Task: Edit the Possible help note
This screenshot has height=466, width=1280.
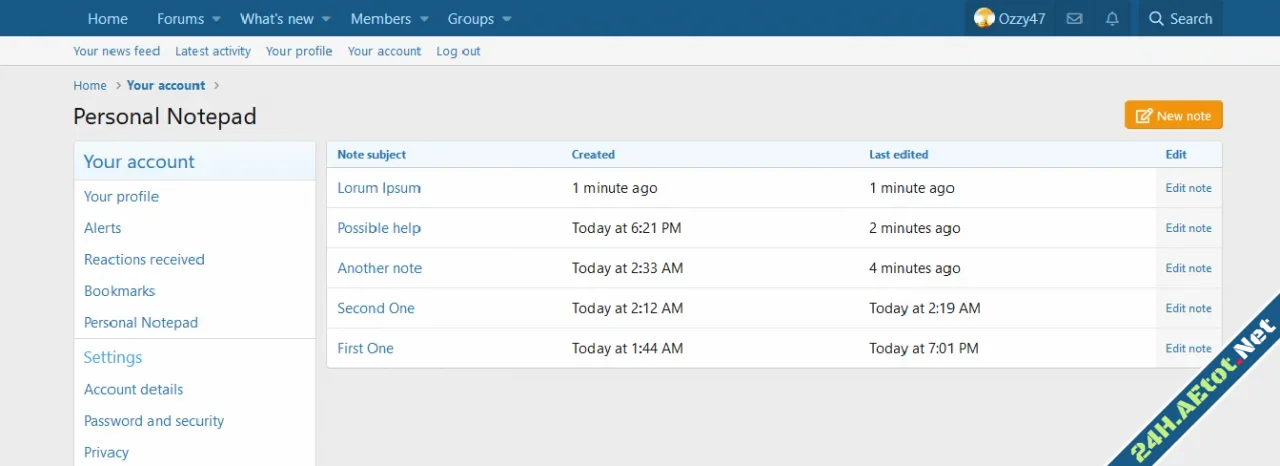Action: (x=1188, y=228)
